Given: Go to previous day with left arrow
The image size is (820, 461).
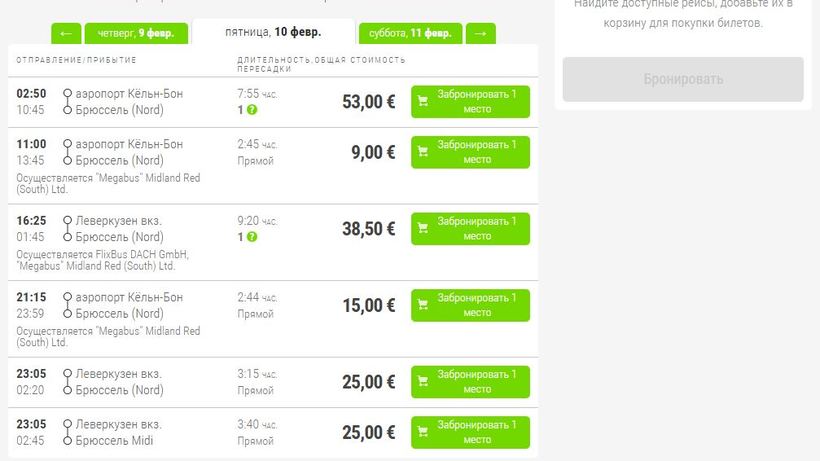Looking at the screenshot, I should click(65, 33).
